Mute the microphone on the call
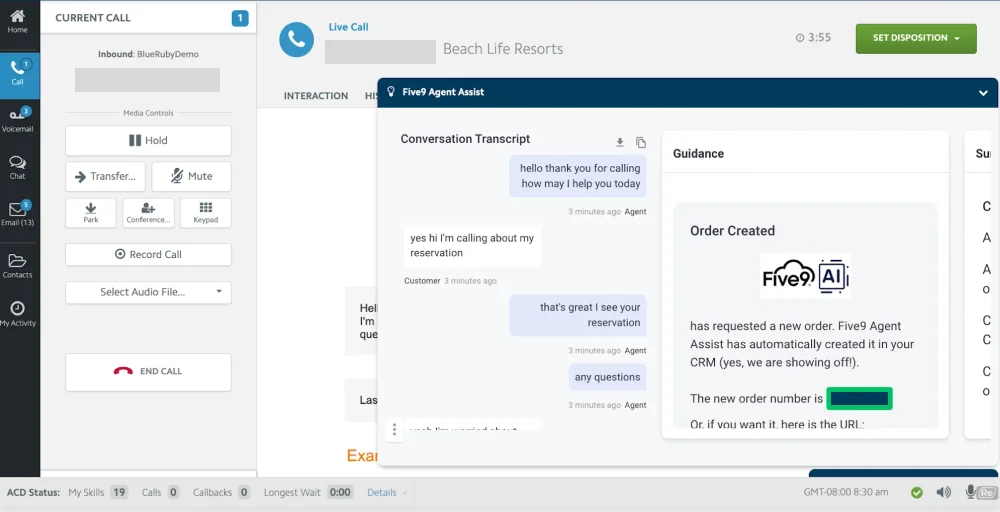1000x512 pixels. pyautogui.click(x=191, y=177)
